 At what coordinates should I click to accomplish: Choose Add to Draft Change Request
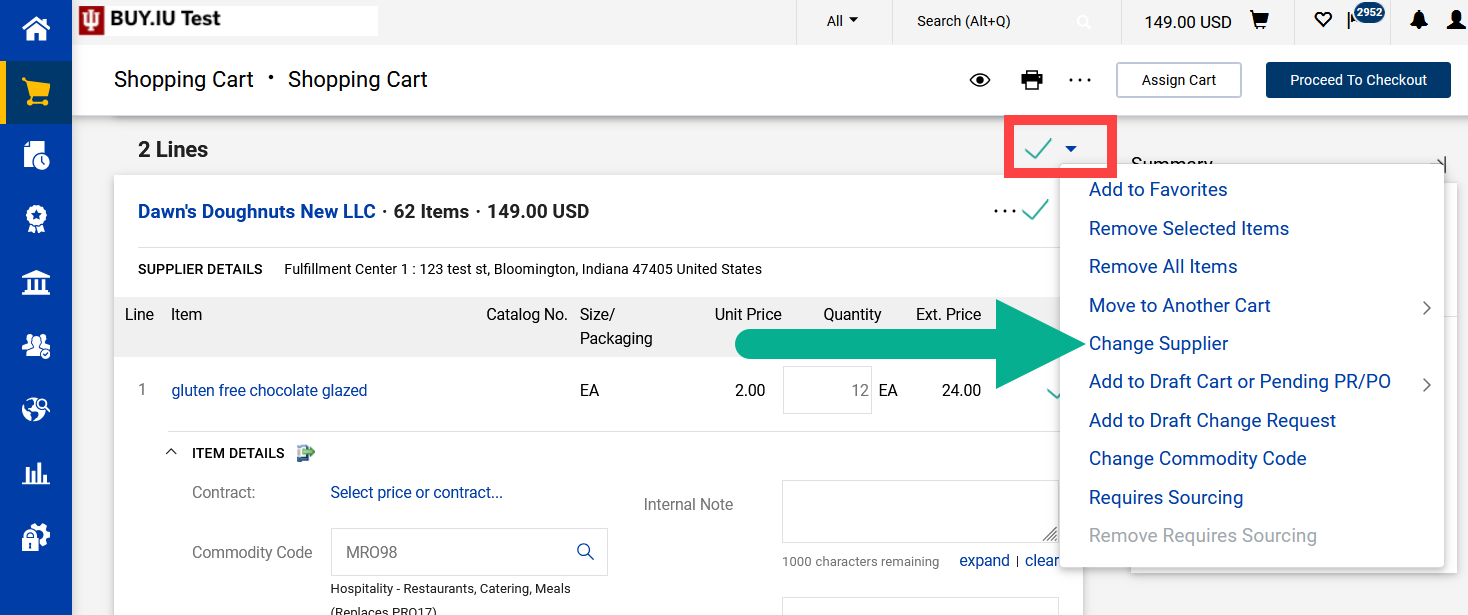point(1212,421)
